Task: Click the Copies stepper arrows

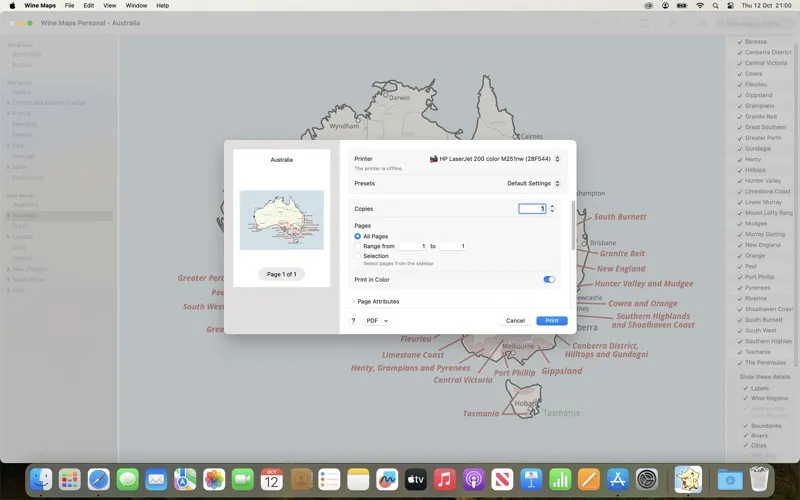Action: (552, 209)
